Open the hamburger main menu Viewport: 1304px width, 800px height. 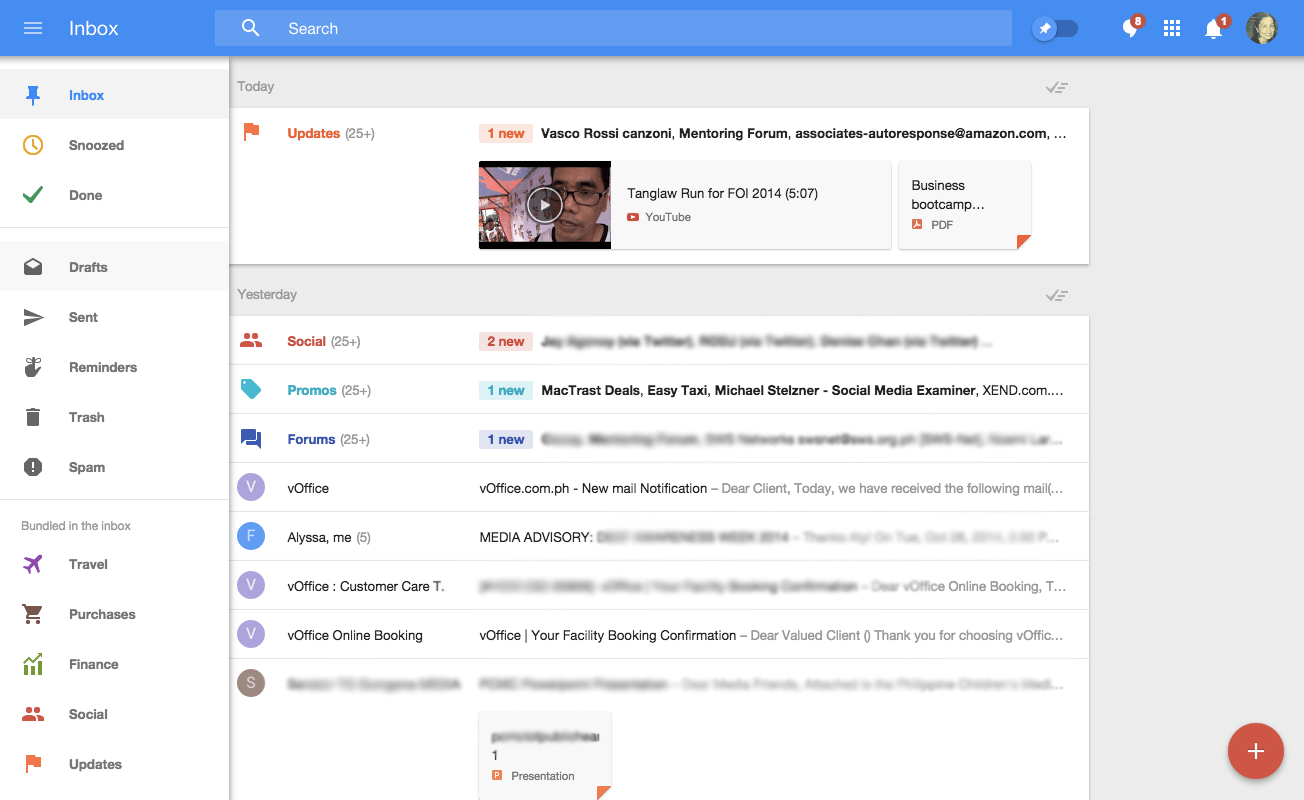click(33, 28)
